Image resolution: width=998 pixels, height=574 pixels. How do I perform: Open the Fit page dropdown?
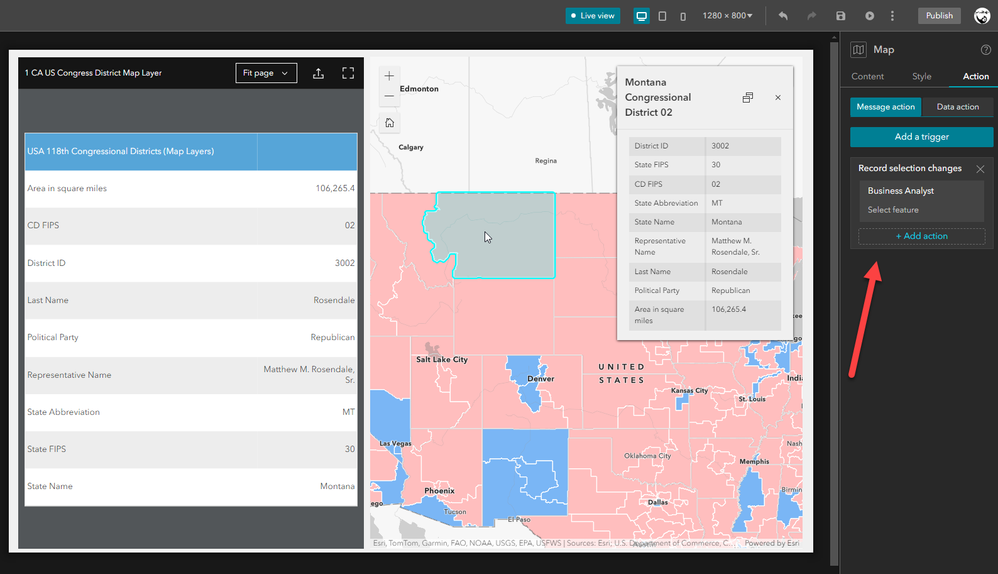tap(266, 73)
